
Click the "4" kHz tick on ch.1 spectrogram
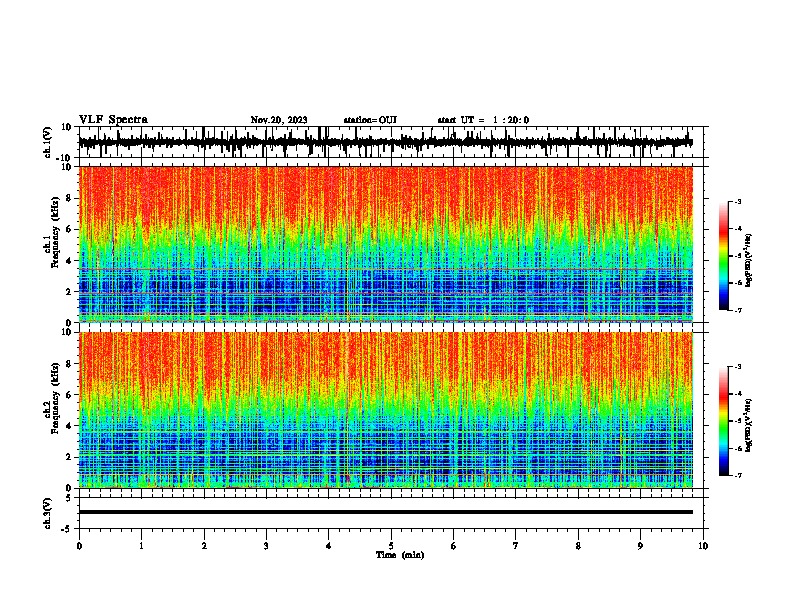click(x=70, y=261)
